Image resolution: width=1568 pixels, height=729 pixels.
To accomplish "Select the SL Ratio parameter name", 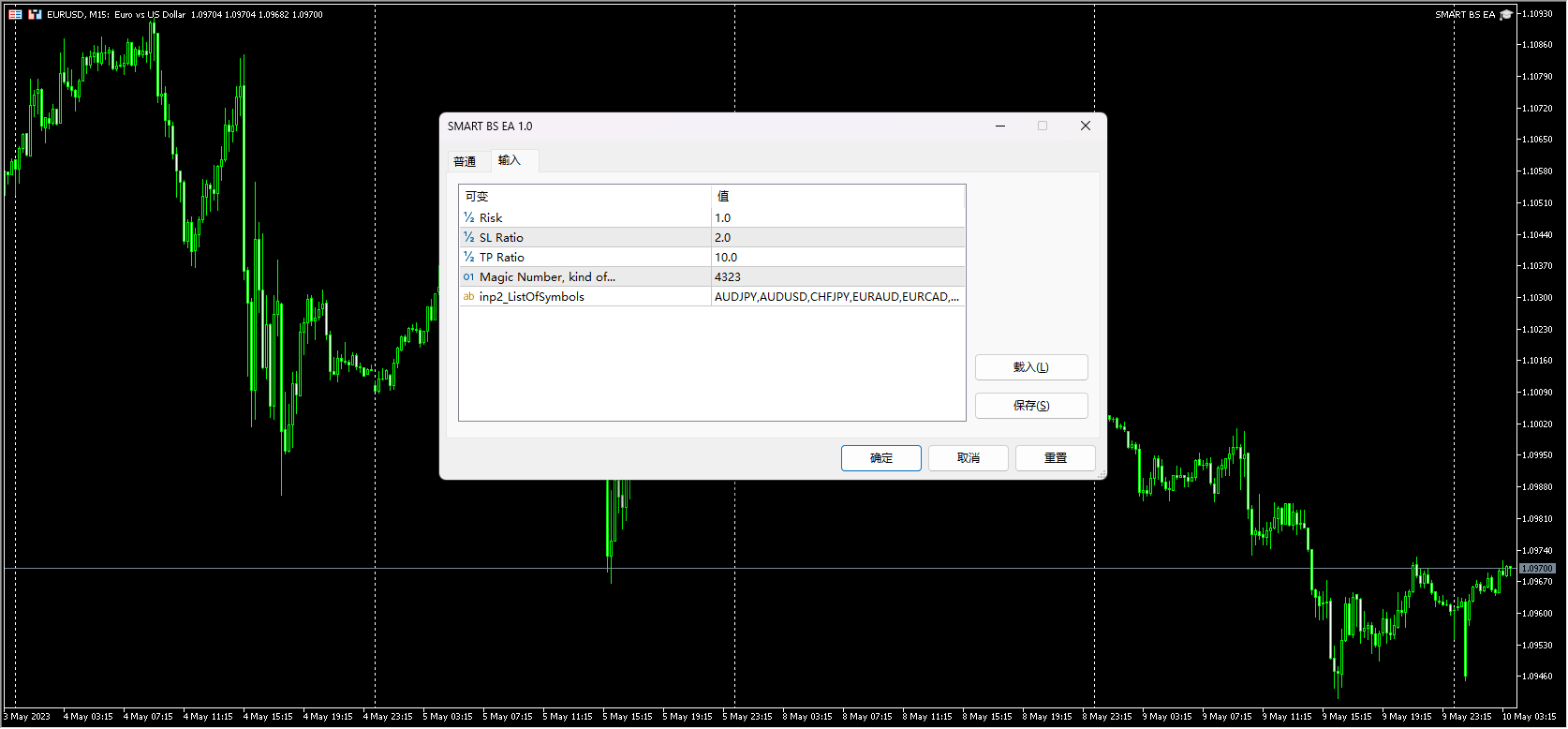I will point(501,237).
